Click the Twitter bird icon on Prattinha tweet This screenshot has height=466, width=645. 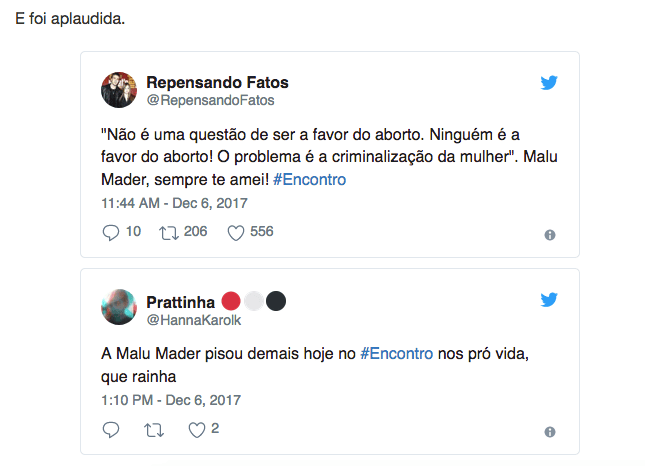[549, 299]
